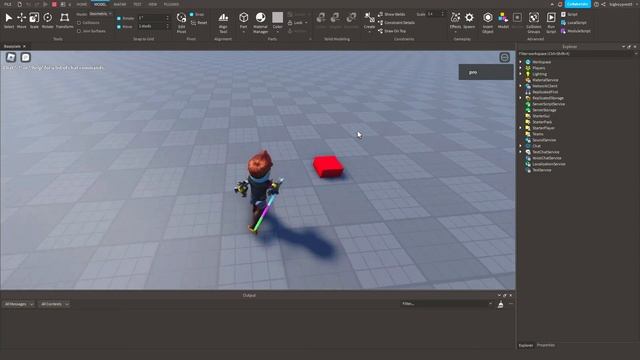
Task: Insert a new ModuleScript
Action: point(576,31)
